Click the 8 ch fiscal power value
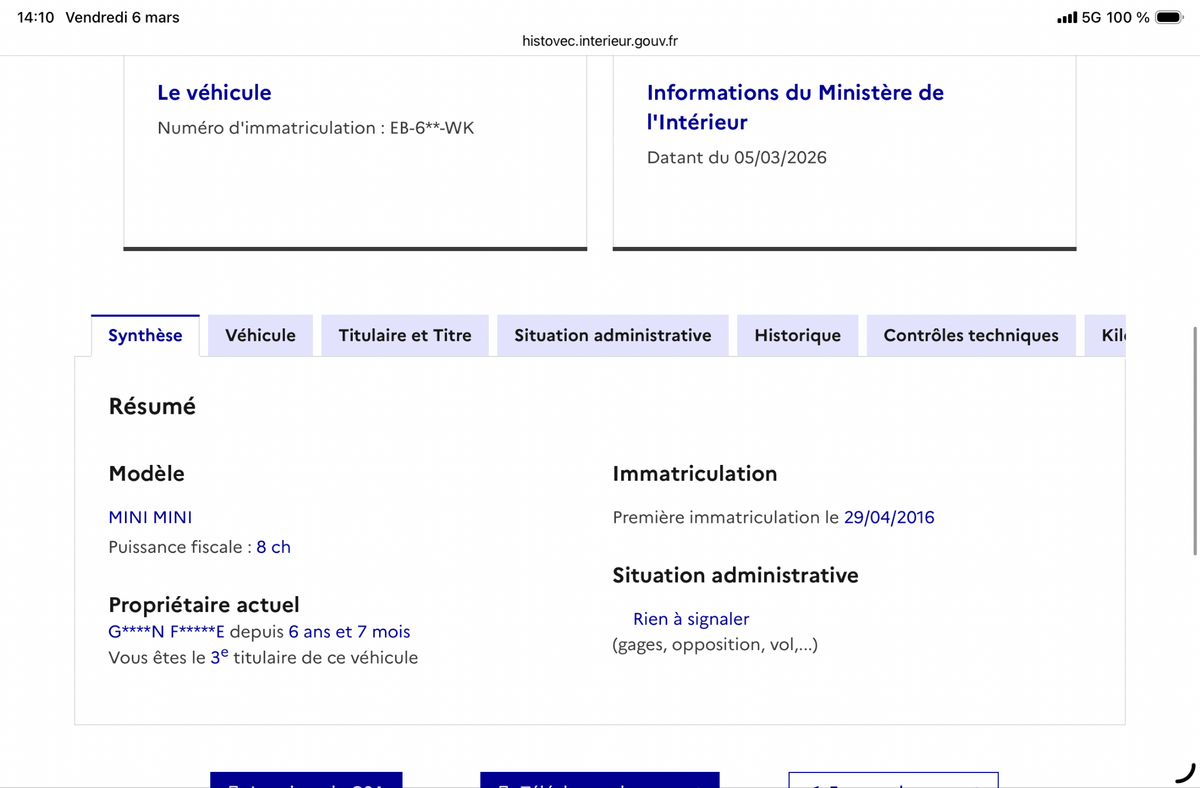Screen dimensions: 1200x788 coord(273,547)
